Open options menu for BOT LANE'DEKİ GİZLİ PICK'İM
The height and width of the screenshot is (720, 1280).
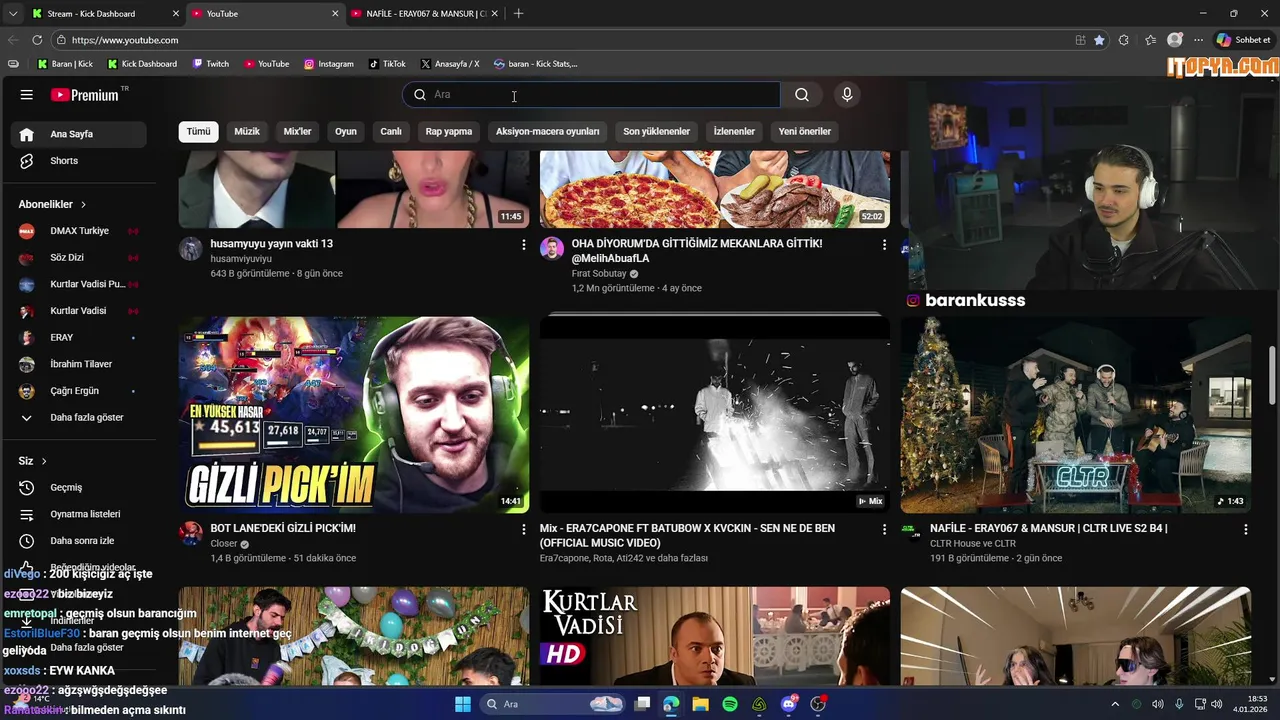coord(523,530)
